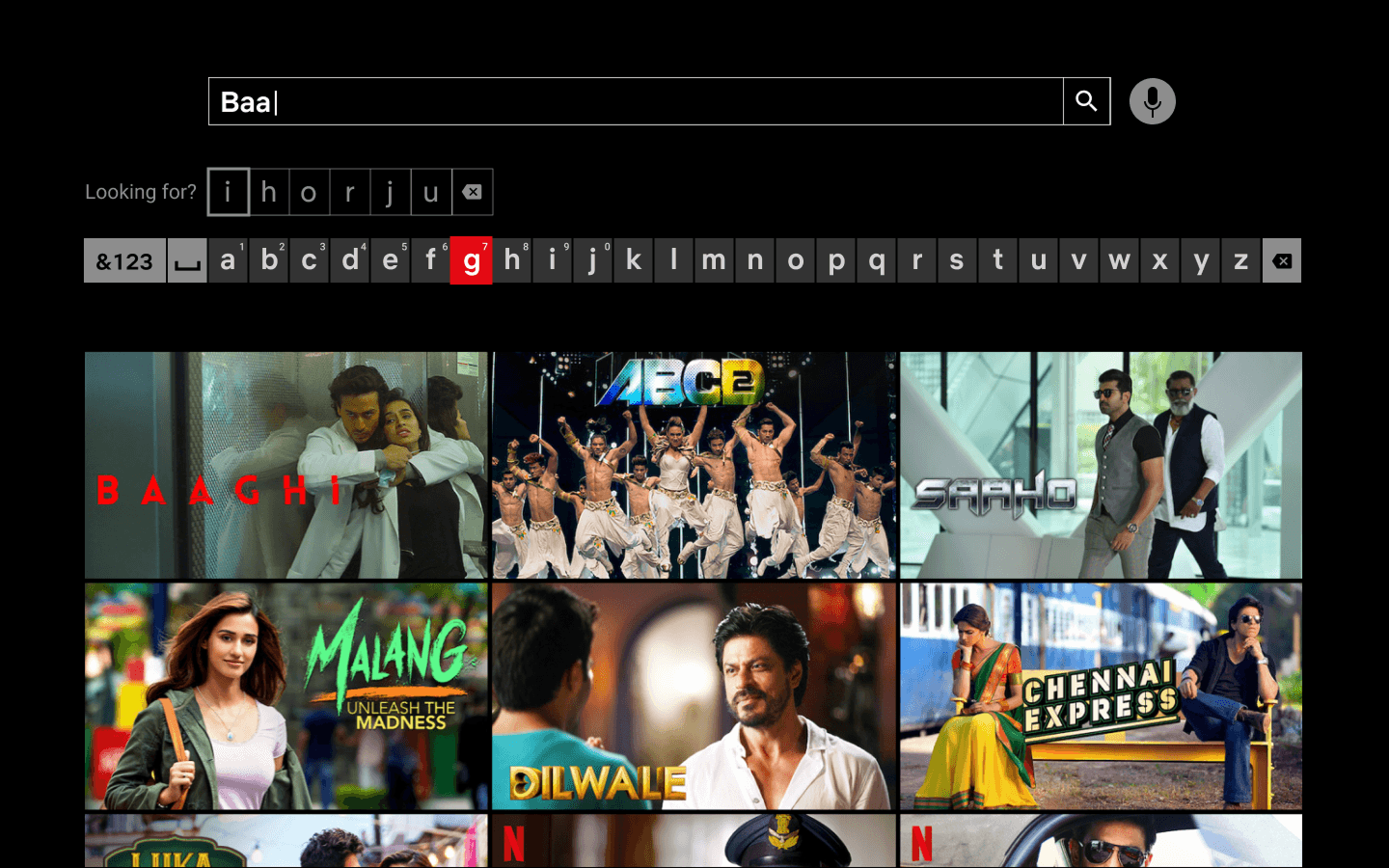This screenshot has height=868, width=1389.
Task: Select key y on the keyboard
Action: click(1201, 260)
